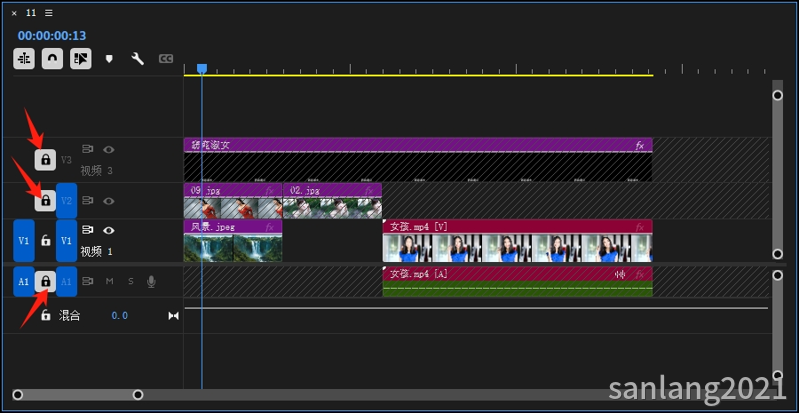Viewport: 799px width, 413px height.
Task: Hide V1 track output eye icon
Action: tap(109, 230)
